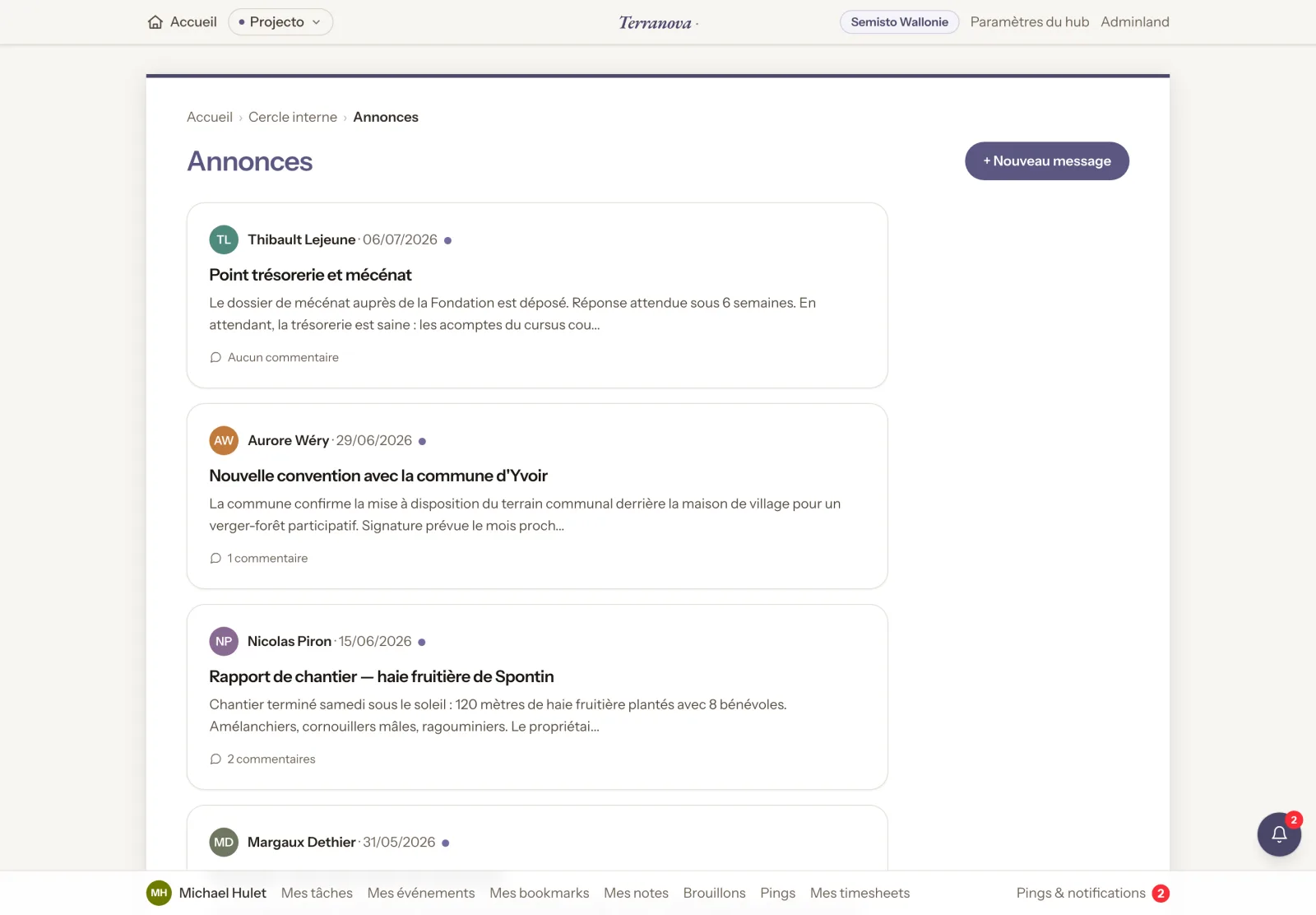The height and width of the screenshot is (915, 1316).
Task: Click the date 15/06/2026
Action: point(375,641)
